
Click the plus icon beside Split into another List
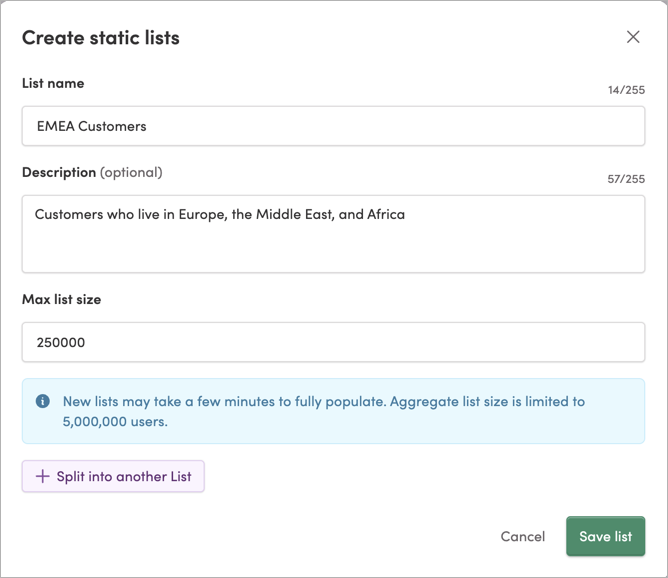click(42, 477)
